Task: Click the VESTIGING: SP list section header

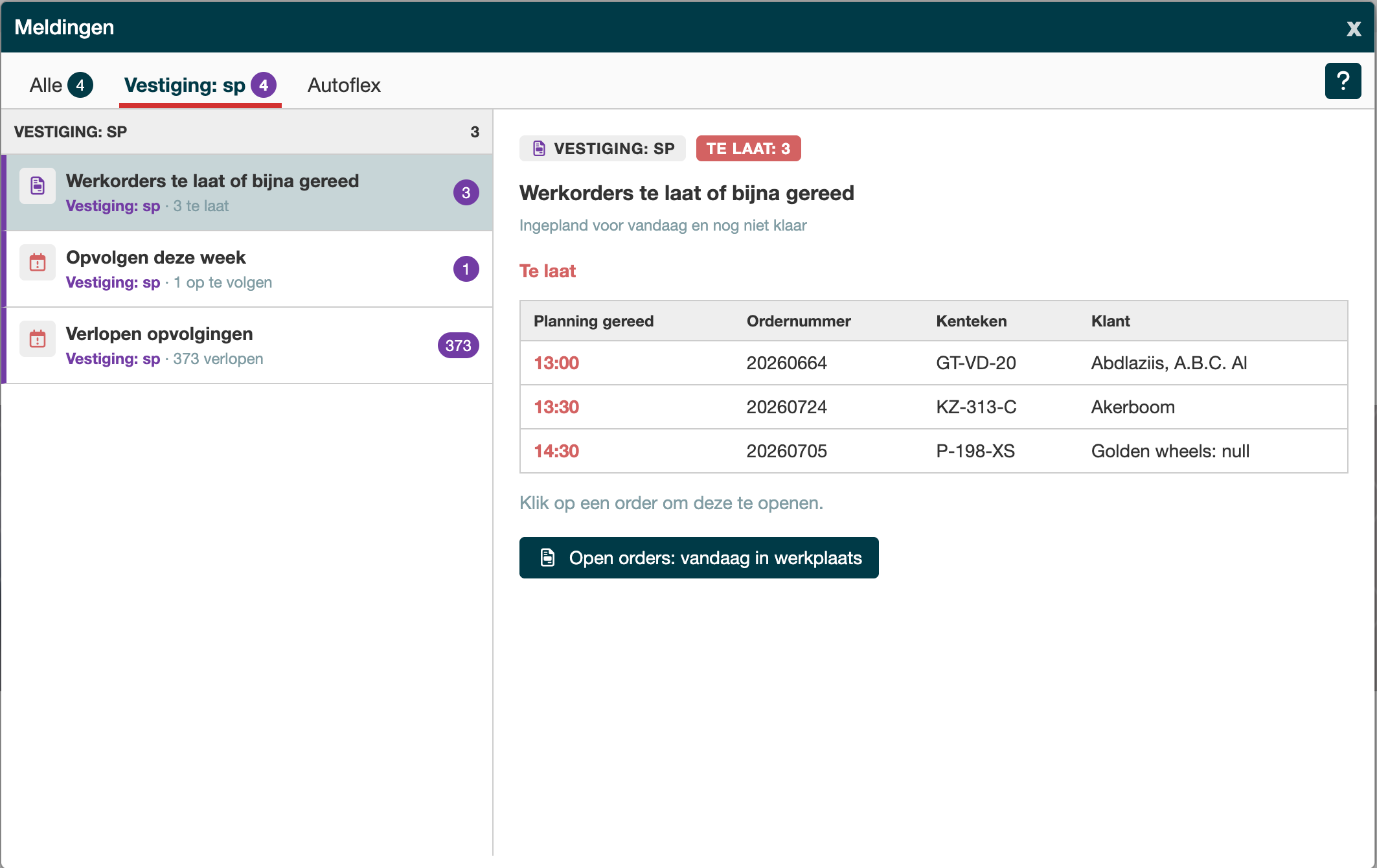Action: tap(246, 132)
